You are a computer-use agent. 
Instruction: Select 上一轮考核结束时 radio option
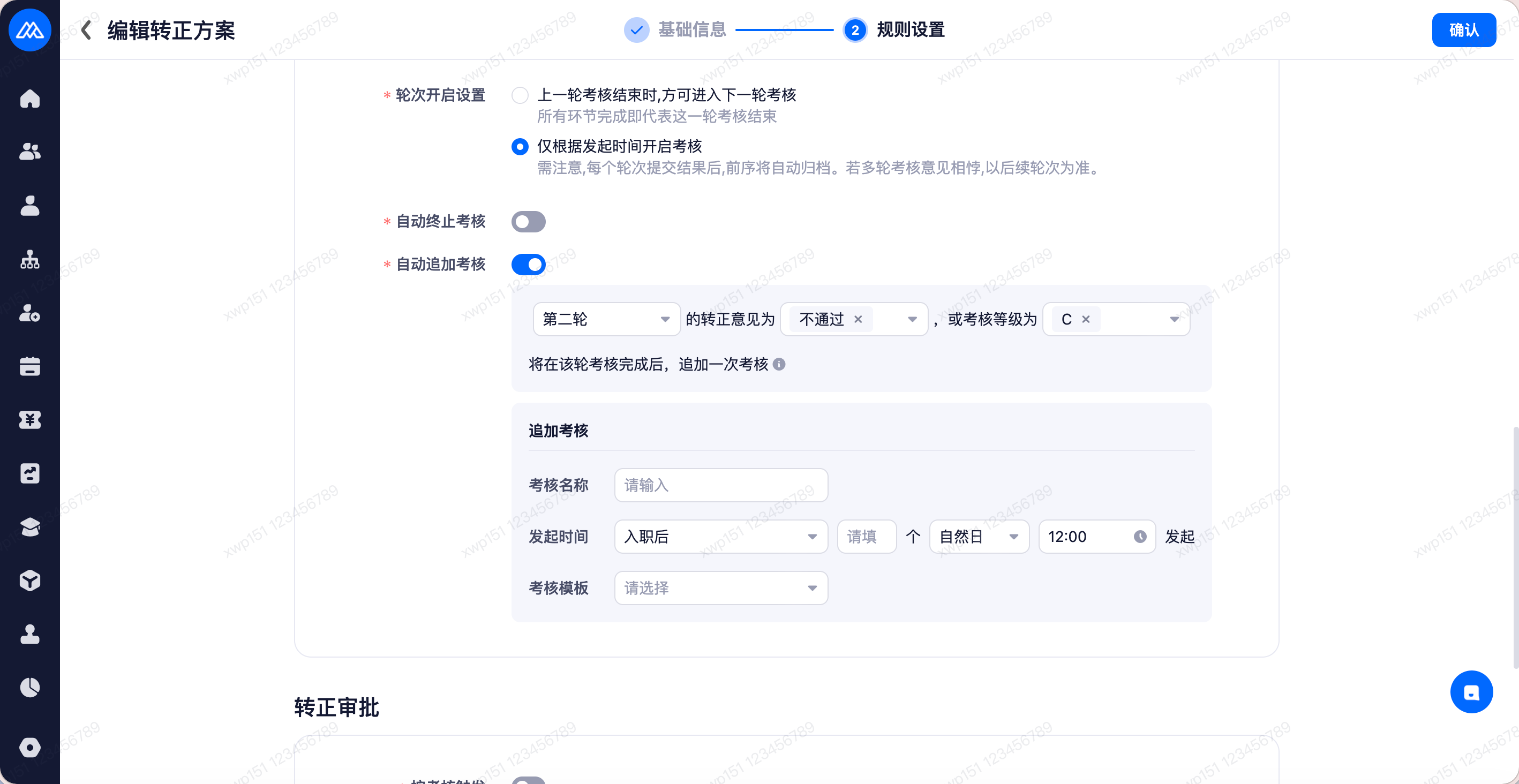pyautogui.click(x=520, y=95)
